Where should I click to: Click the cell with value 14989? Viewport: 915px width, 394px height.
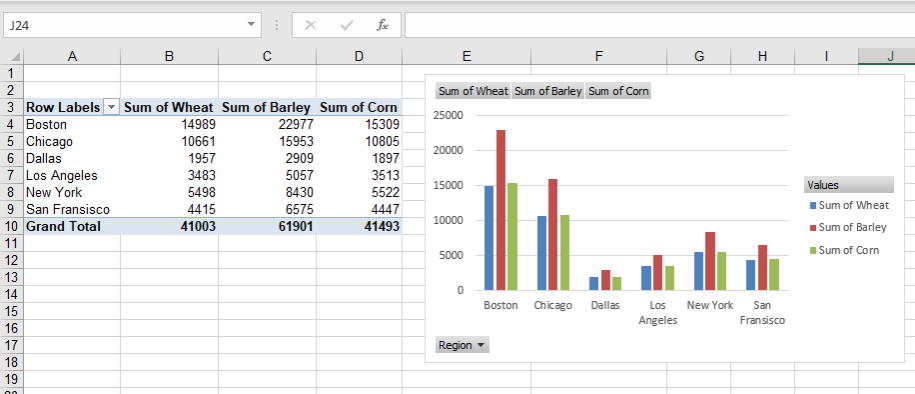coord(169,124)
